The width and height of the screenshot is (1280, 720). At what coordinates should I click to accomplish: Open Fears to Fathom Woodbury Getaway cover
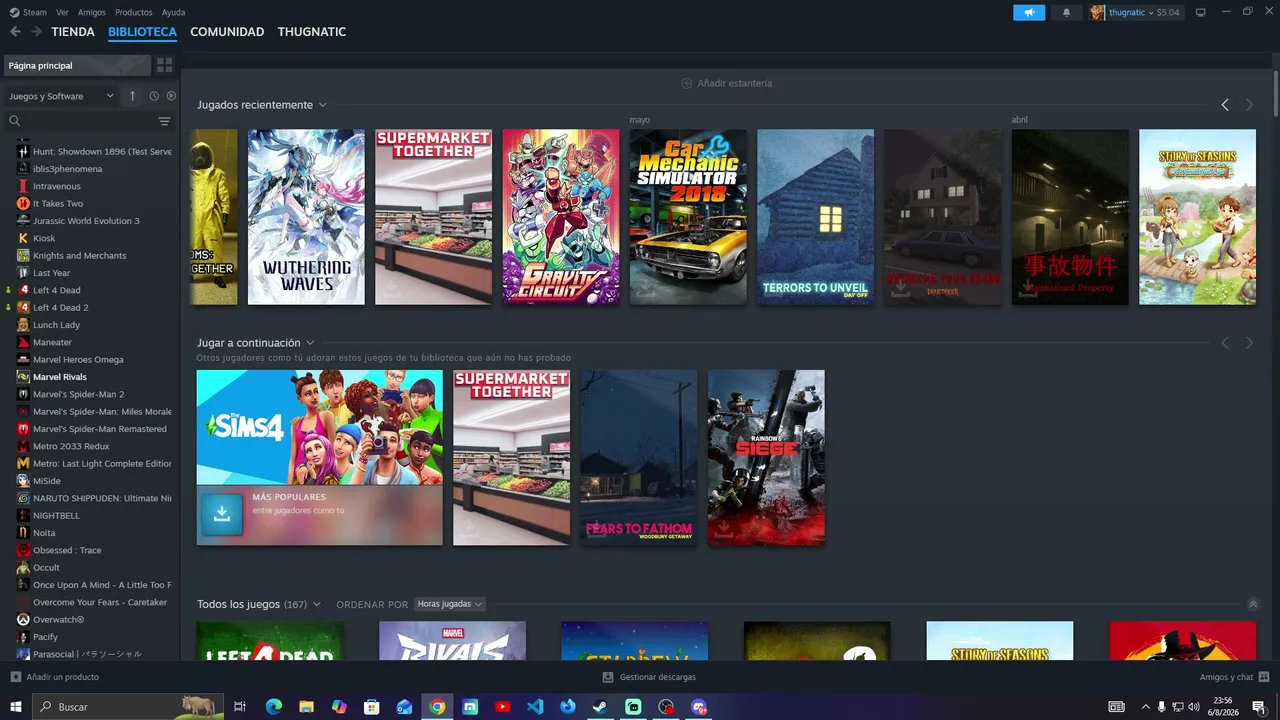click(639, 458)
